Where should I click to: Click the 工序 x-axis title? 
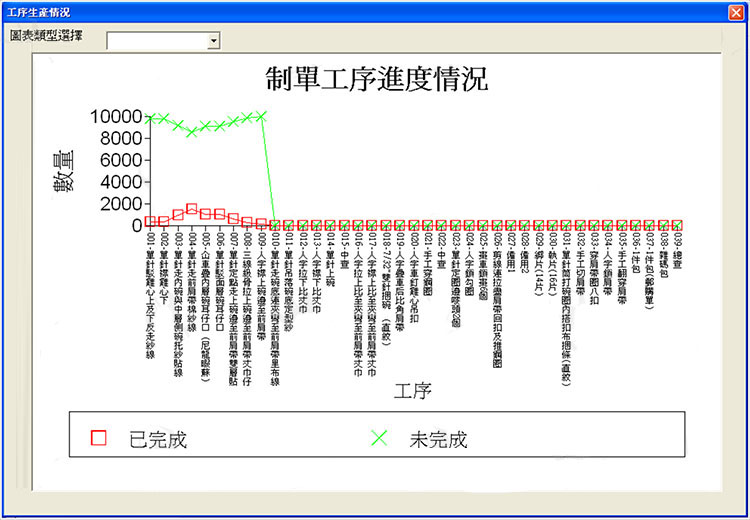[x=413, y=389]
